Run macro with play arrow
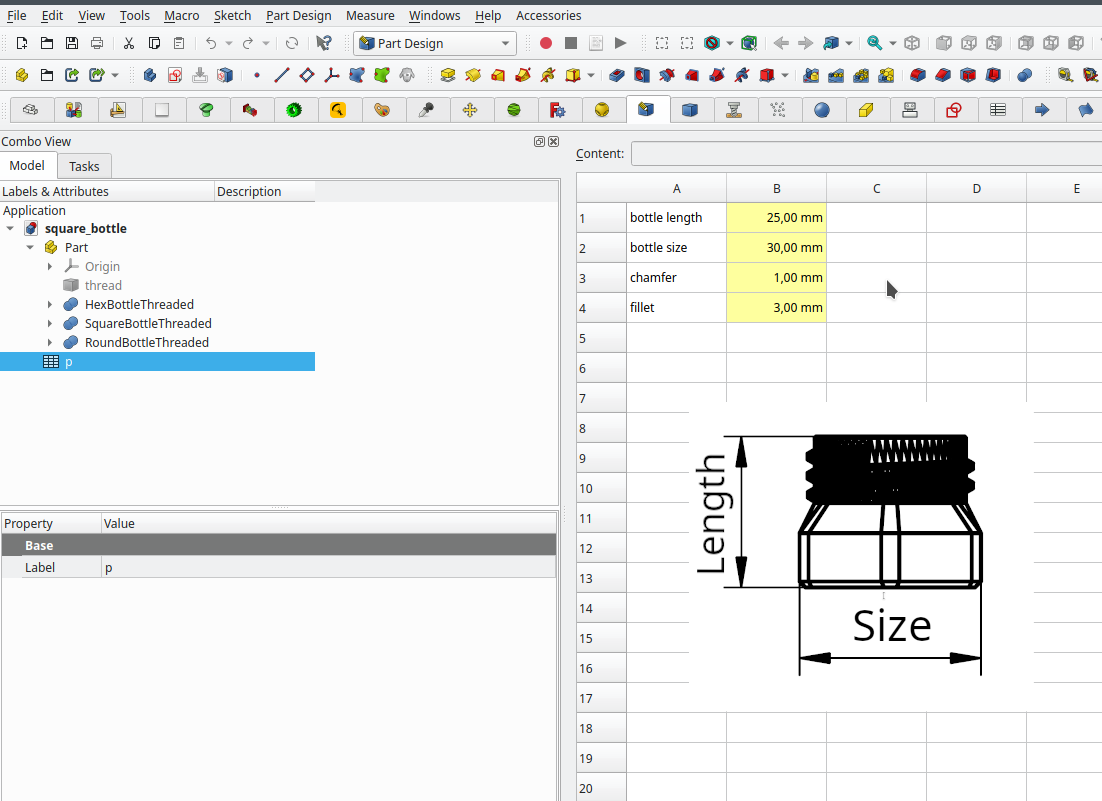The image size is (1102, 801). coord(621,44)
